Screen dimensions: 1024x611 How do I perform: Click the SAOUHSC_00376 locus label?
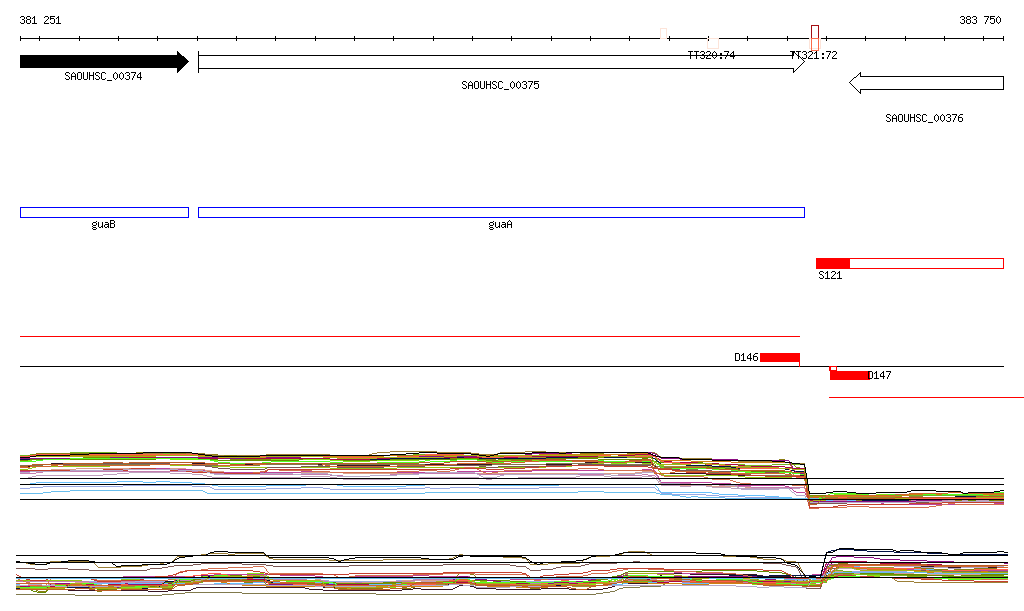924,118
